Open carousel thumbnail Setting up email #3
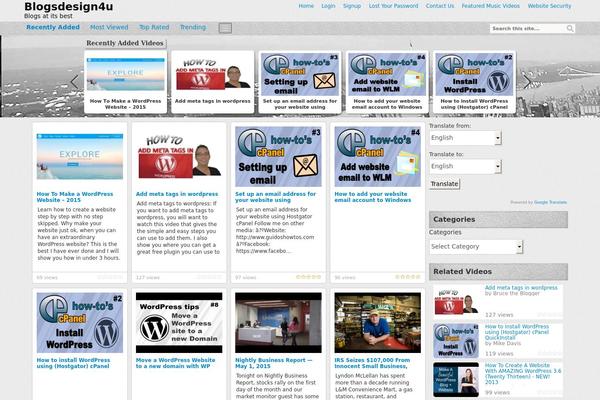The height and width of the screenshot is (400, 600). (x=300, y=74)
